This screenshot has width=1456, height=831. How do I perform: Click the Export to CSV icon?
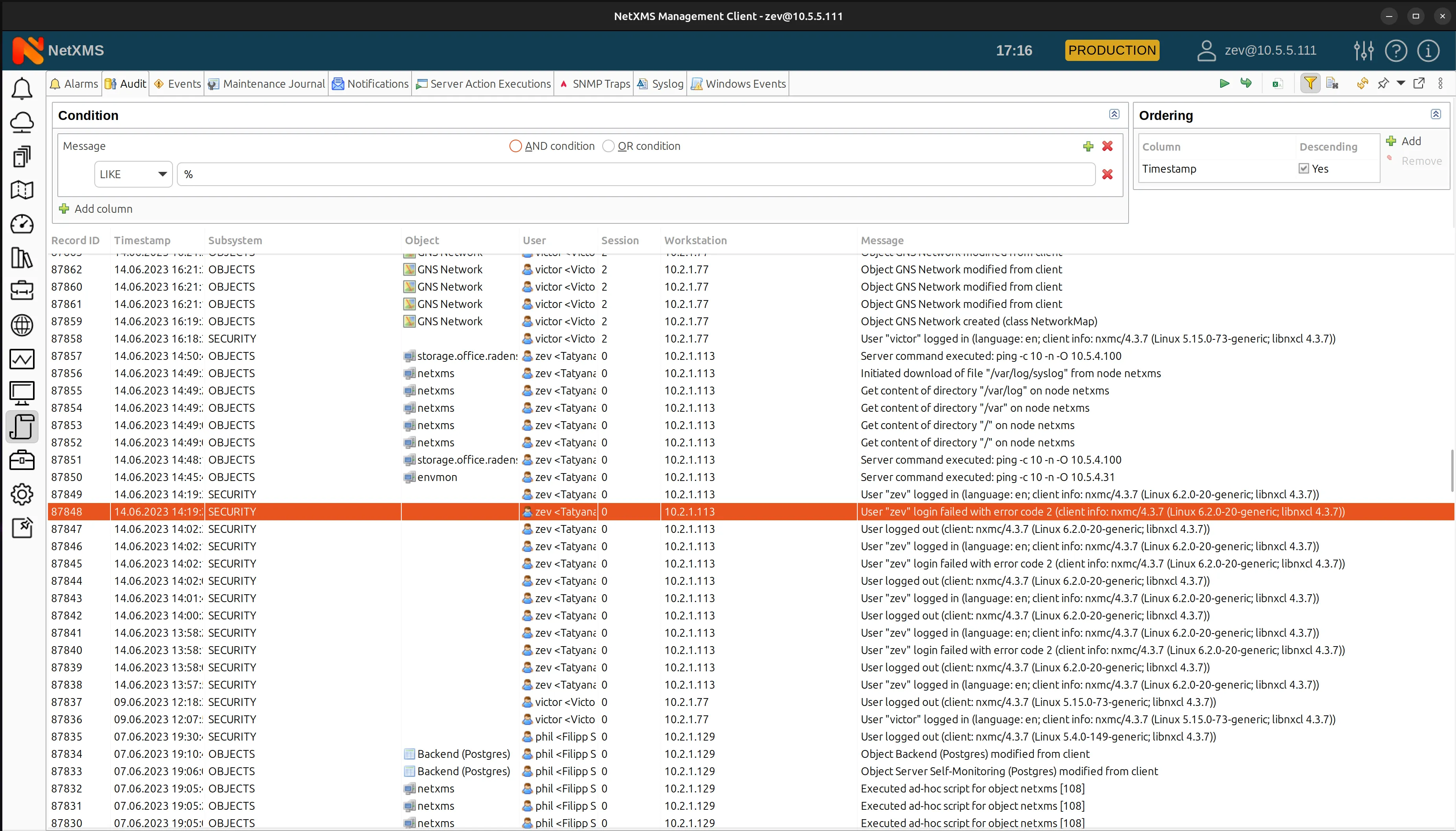tap(1278, 84)
